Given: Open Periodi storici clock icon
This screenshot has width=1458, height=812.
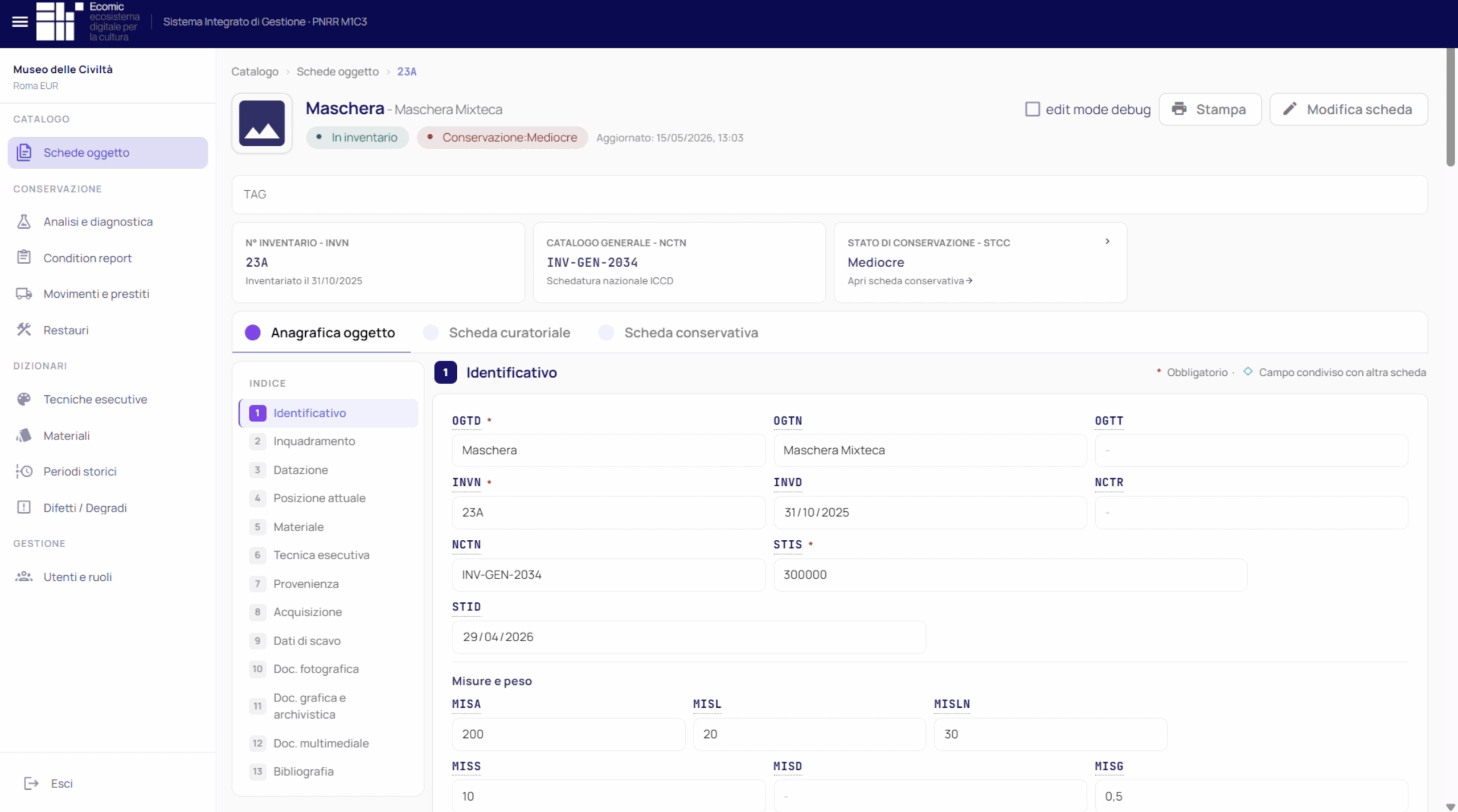Looking at the screenshot, I should click(x=23, y=471).
